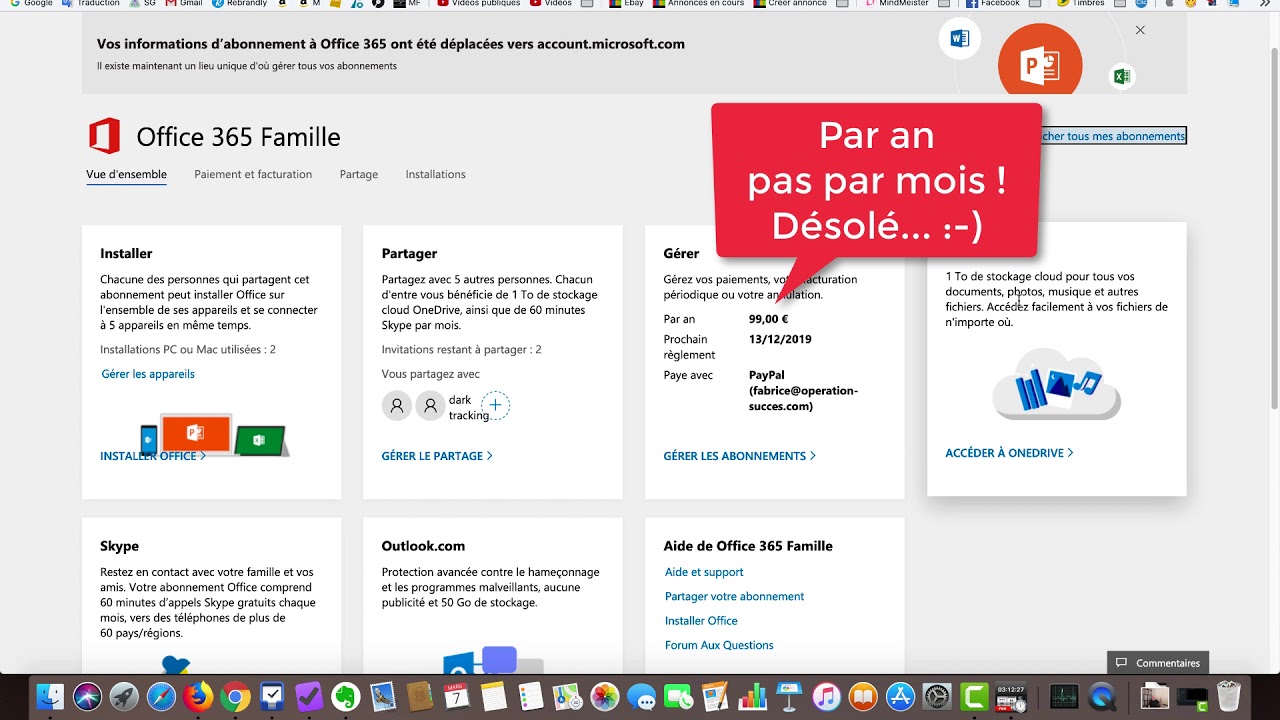Open Messages in the Dock
The width and height of the screenshot is (1280, 720).
641,697
